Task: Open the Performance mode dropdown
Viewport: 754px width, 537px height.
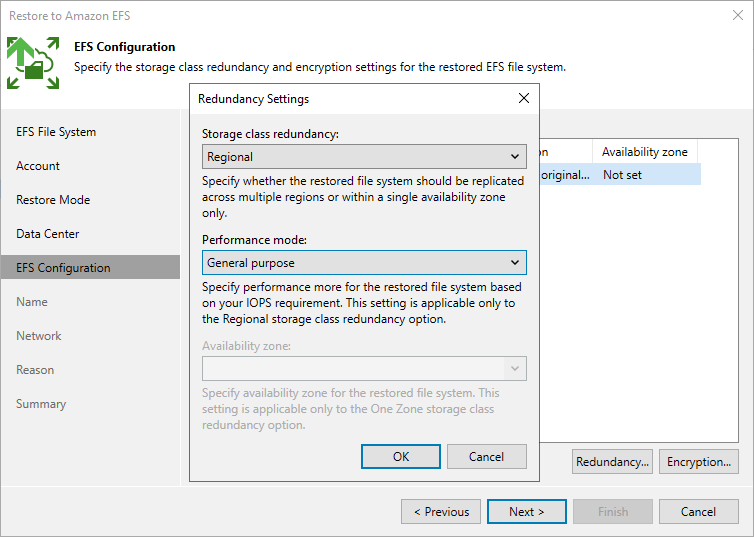Action: [x=364, y=262]
